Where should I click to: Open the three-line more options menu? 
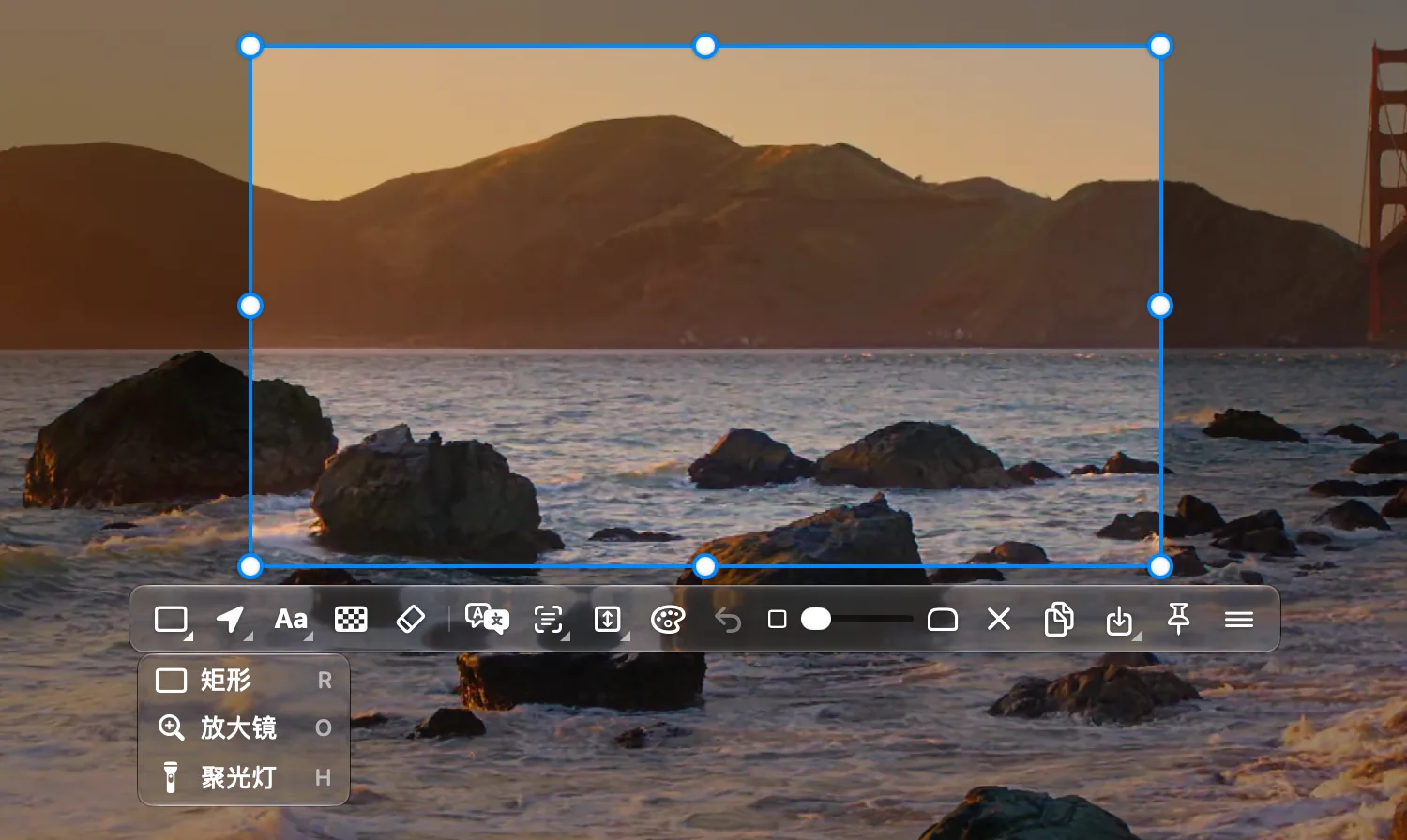(x=1239, y=620)
